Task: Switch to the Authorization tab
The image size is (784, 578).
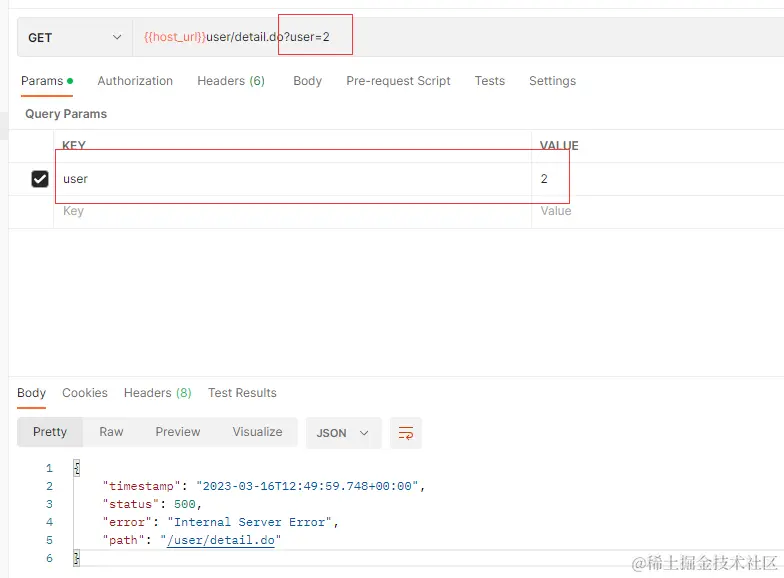Action: 135,81
